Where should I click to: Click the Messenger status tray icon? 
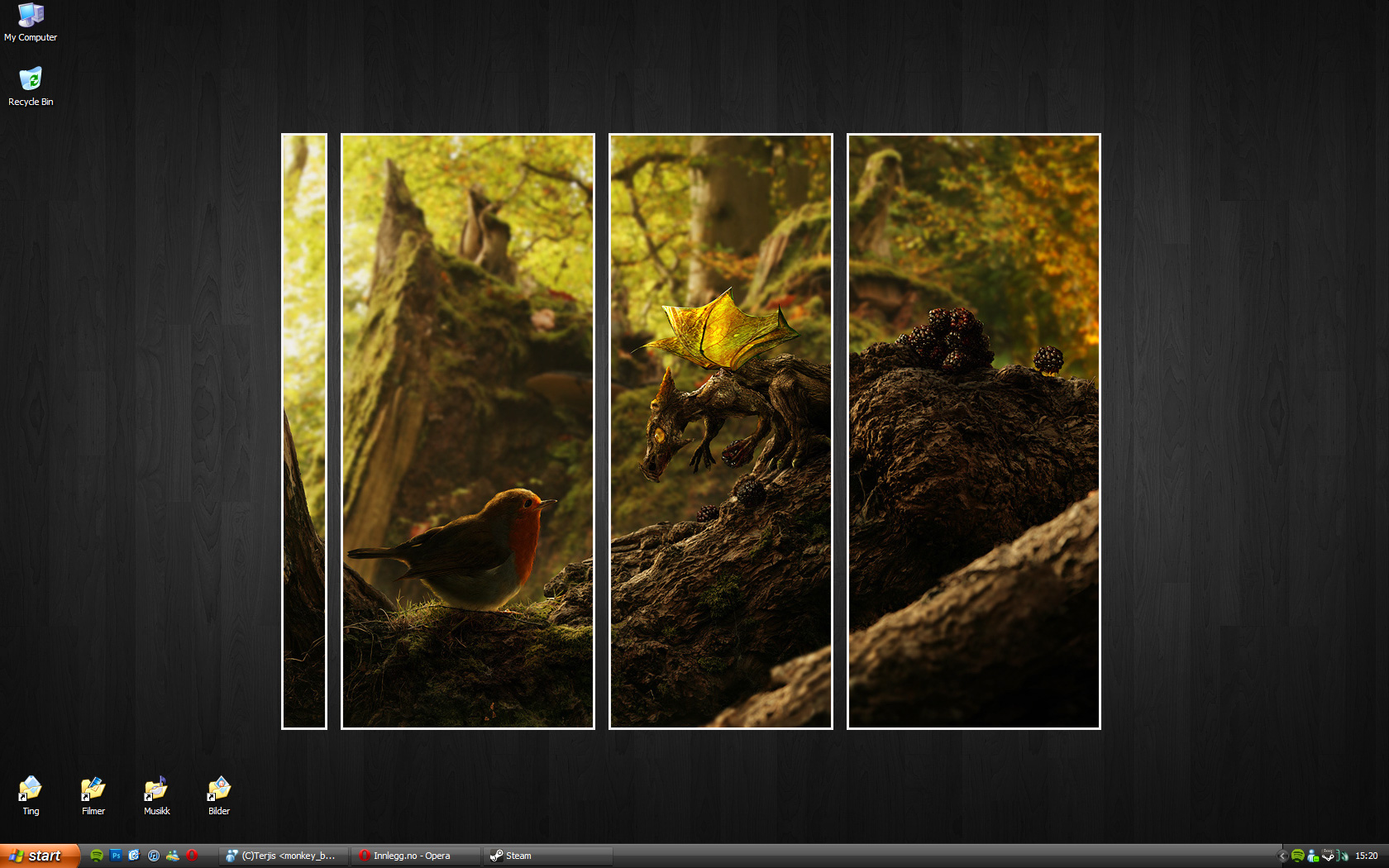[1313, 856]
